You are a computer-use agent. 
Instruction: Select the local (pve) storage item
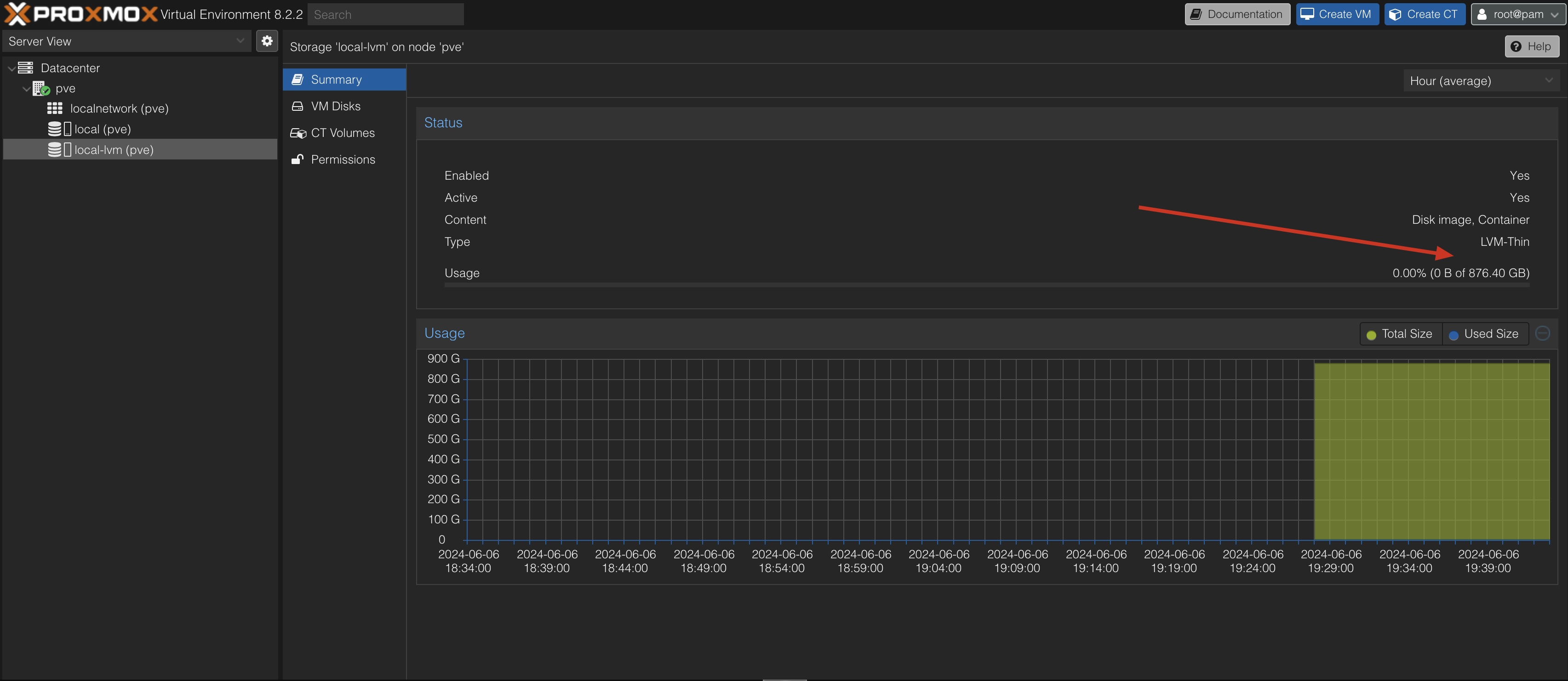point(103,128)
